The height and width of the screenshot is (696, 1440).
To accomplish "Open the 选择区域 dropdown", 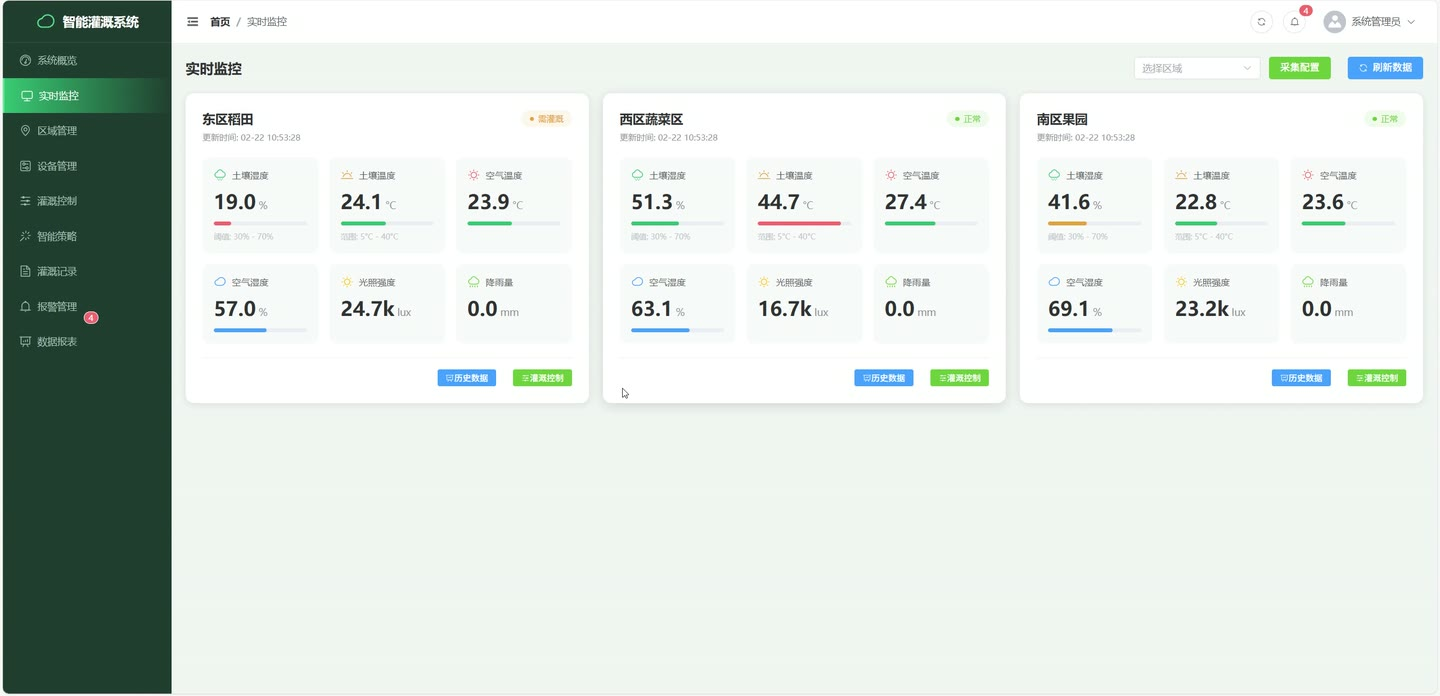I will [1196, 68].
